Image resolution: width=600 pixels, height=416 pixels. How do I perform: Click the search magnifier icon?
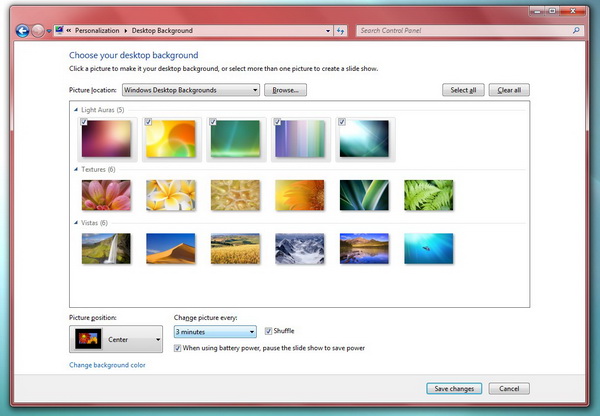click(576, 31)
